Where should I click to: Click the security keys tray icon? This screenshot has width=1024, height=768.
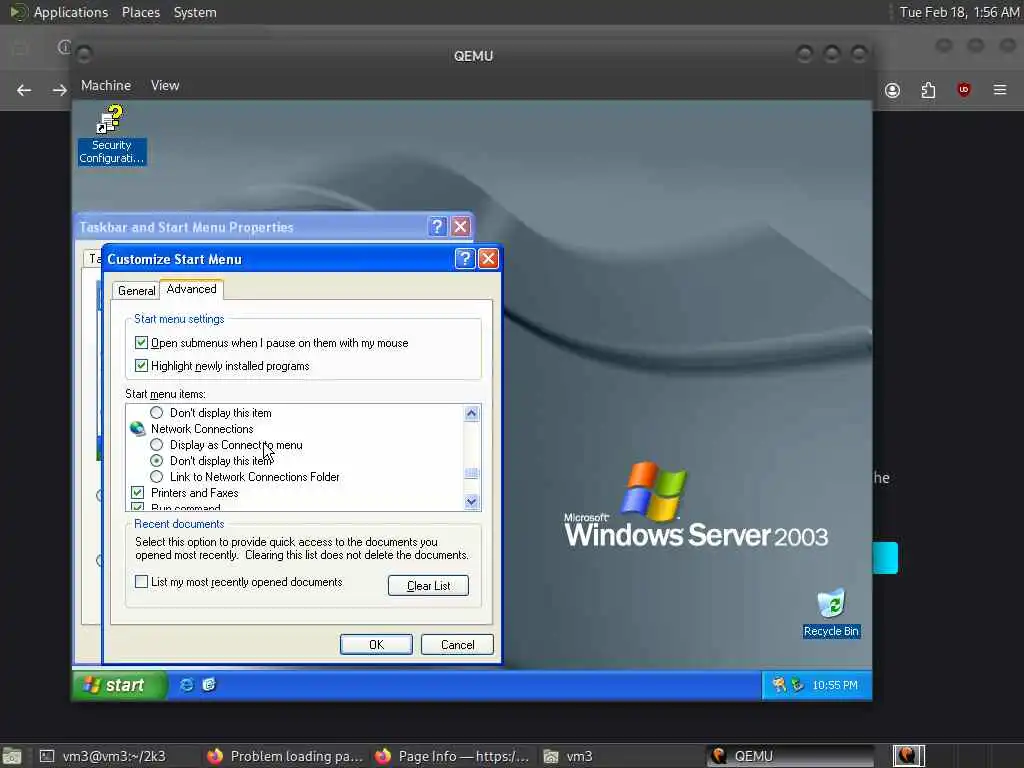(x=779, y=684)
